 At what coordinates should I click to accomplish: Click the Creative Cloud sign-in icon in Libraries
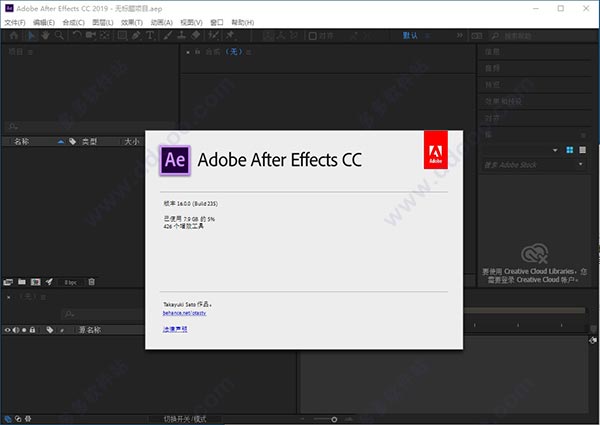click(534, 253)
